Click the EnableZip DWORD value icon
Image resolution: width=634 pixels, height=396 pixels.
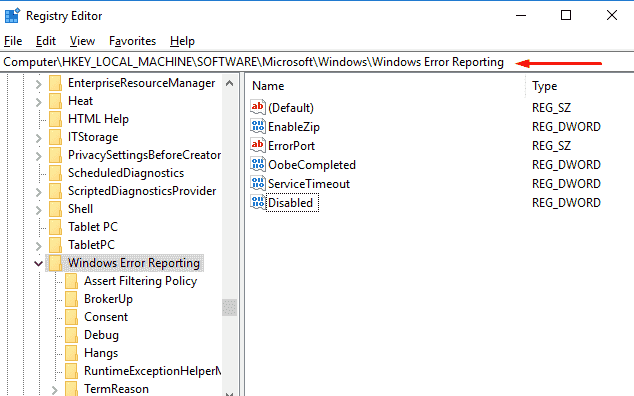(x=258, y=126)
